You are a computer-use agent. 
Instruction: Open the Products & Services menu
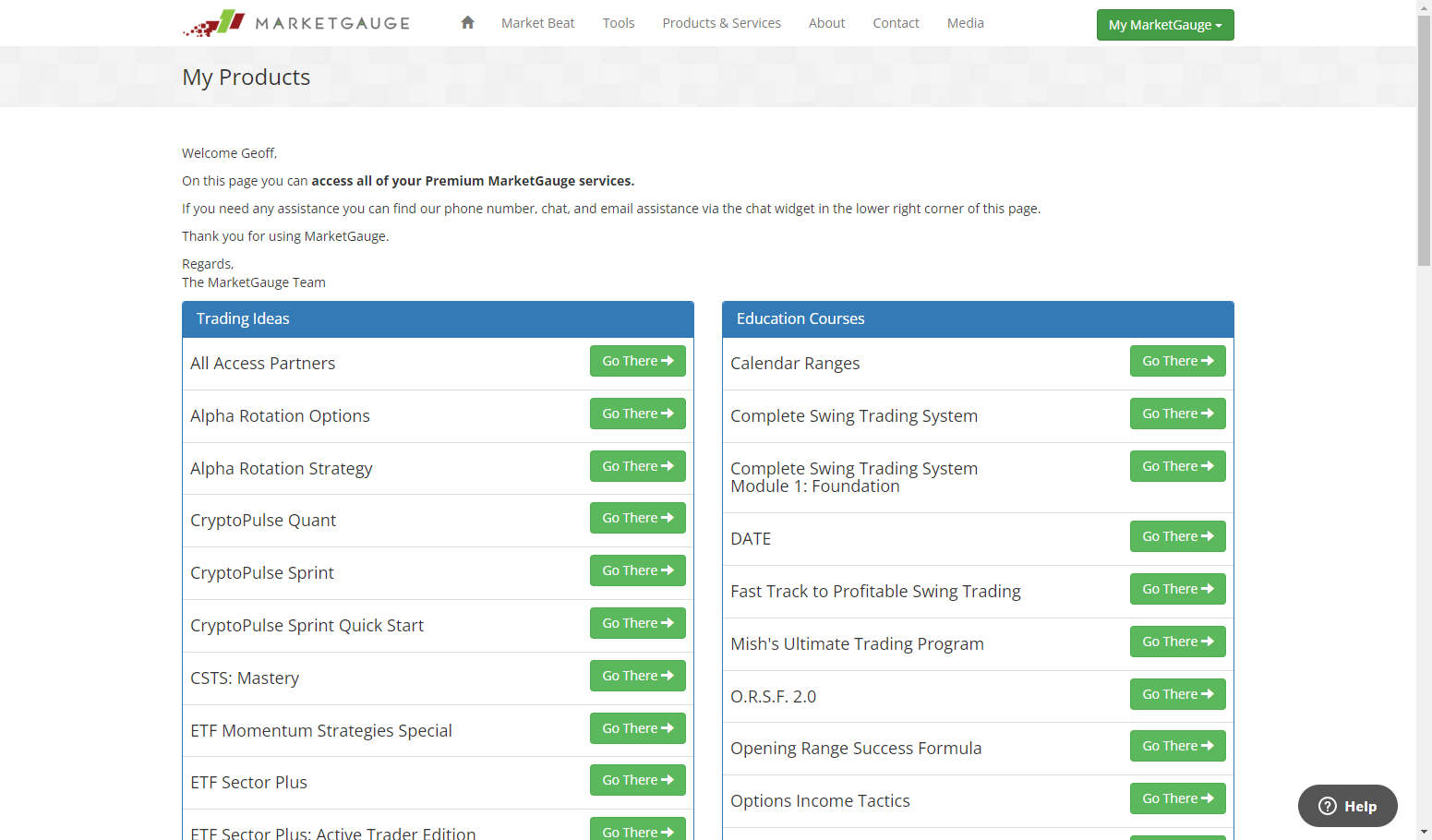pos(721,23)
